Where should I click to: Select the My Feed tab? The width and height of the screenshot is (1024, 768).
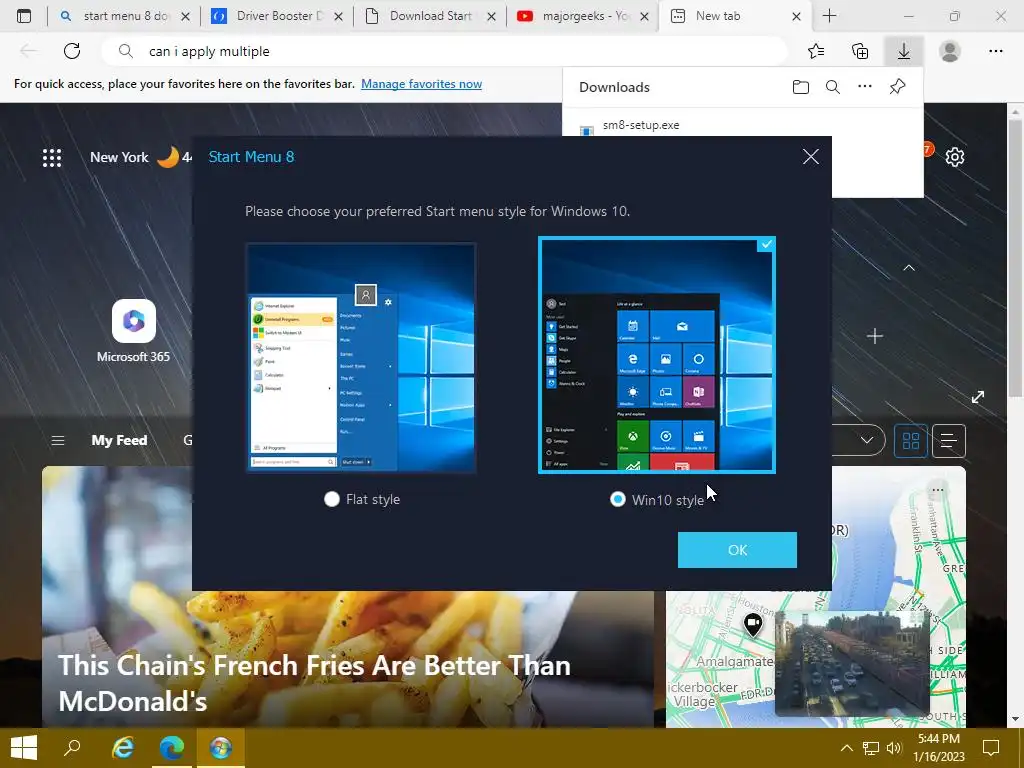119,440
